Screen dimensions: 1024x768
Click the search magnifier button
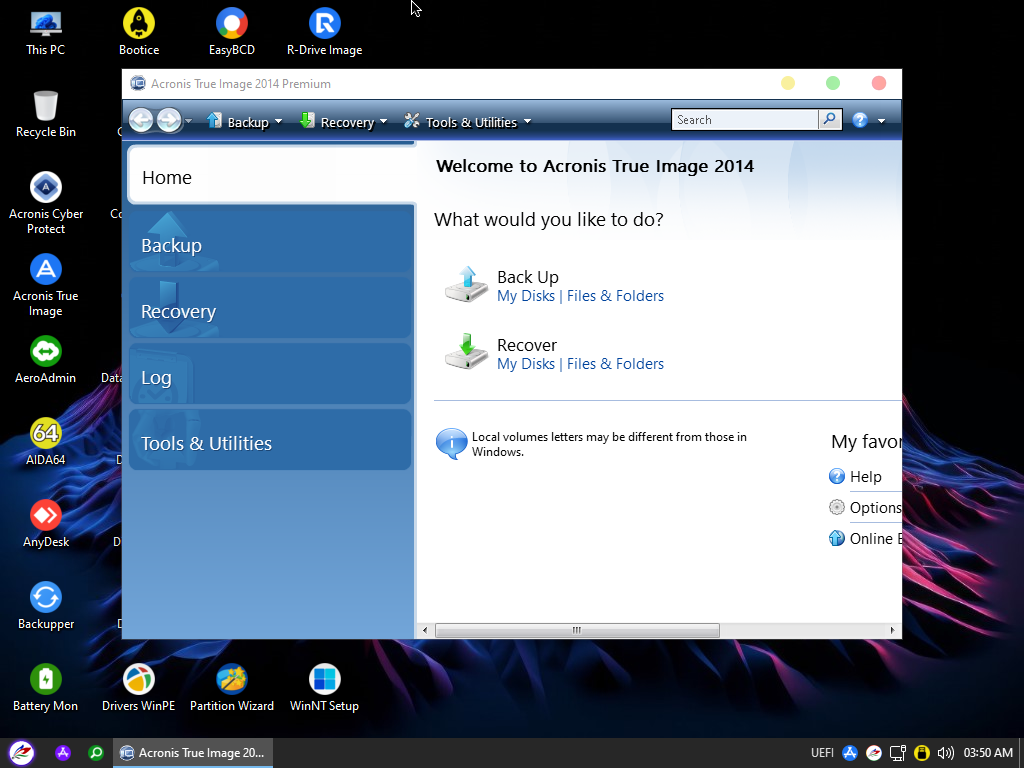(x=829, y=120)
